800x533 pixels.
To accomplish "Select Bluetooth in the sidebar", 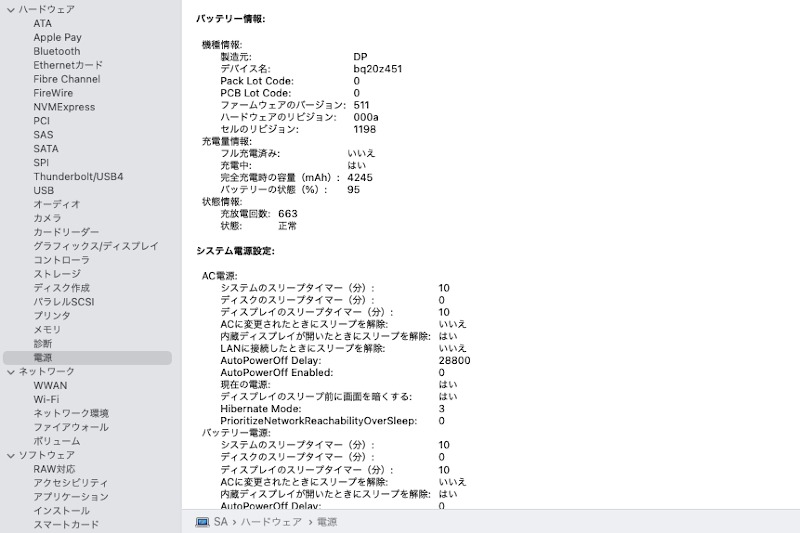I will [56, 51].
